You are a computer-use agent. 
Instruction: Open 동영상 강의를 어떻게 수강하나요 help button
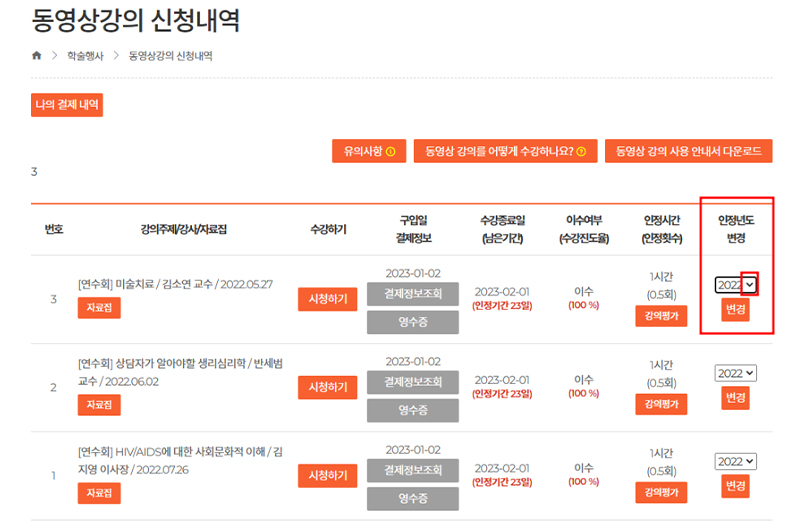point(505,151)
